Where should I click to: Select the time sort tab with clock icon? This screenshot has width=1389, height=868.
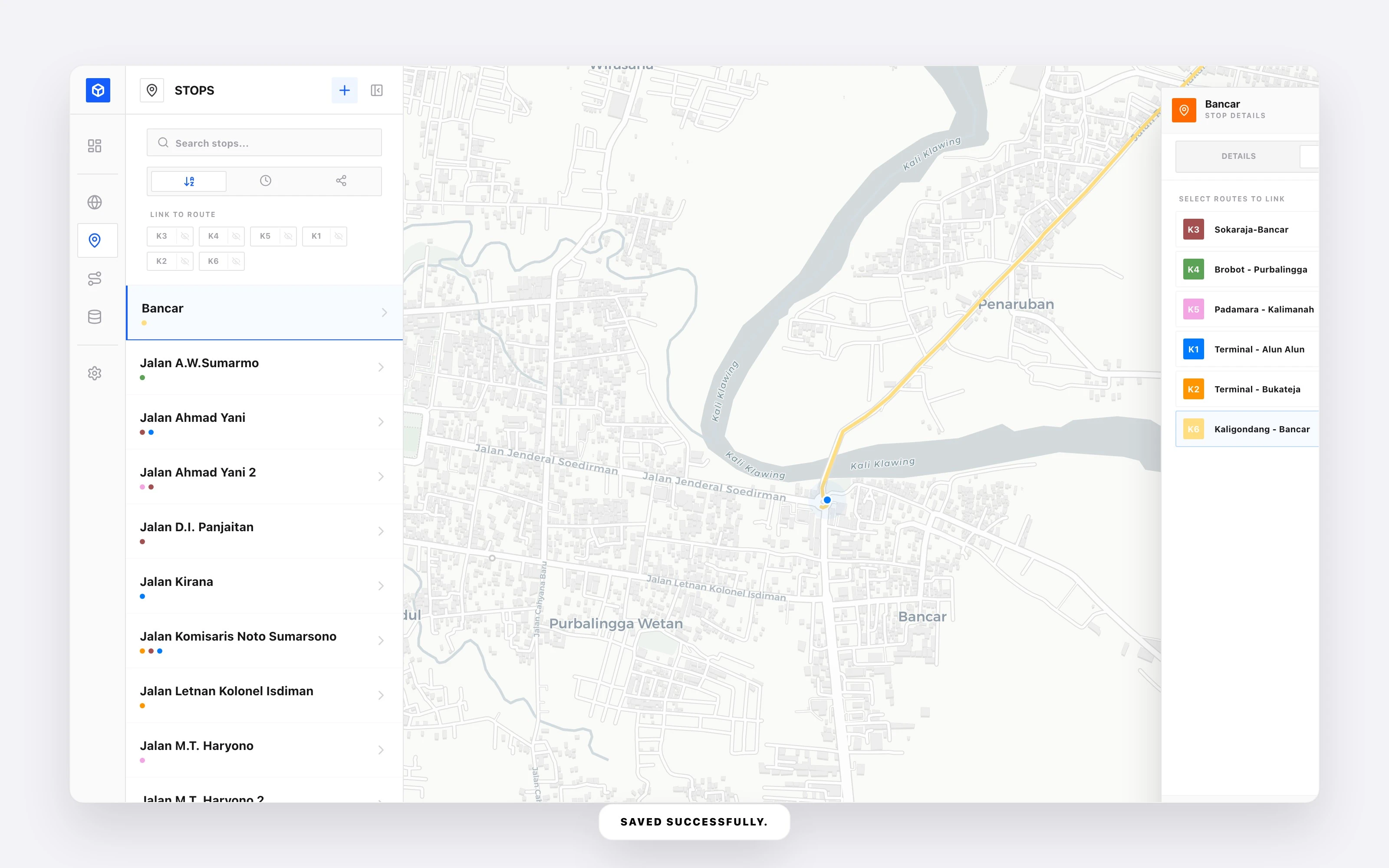(265, 181)
